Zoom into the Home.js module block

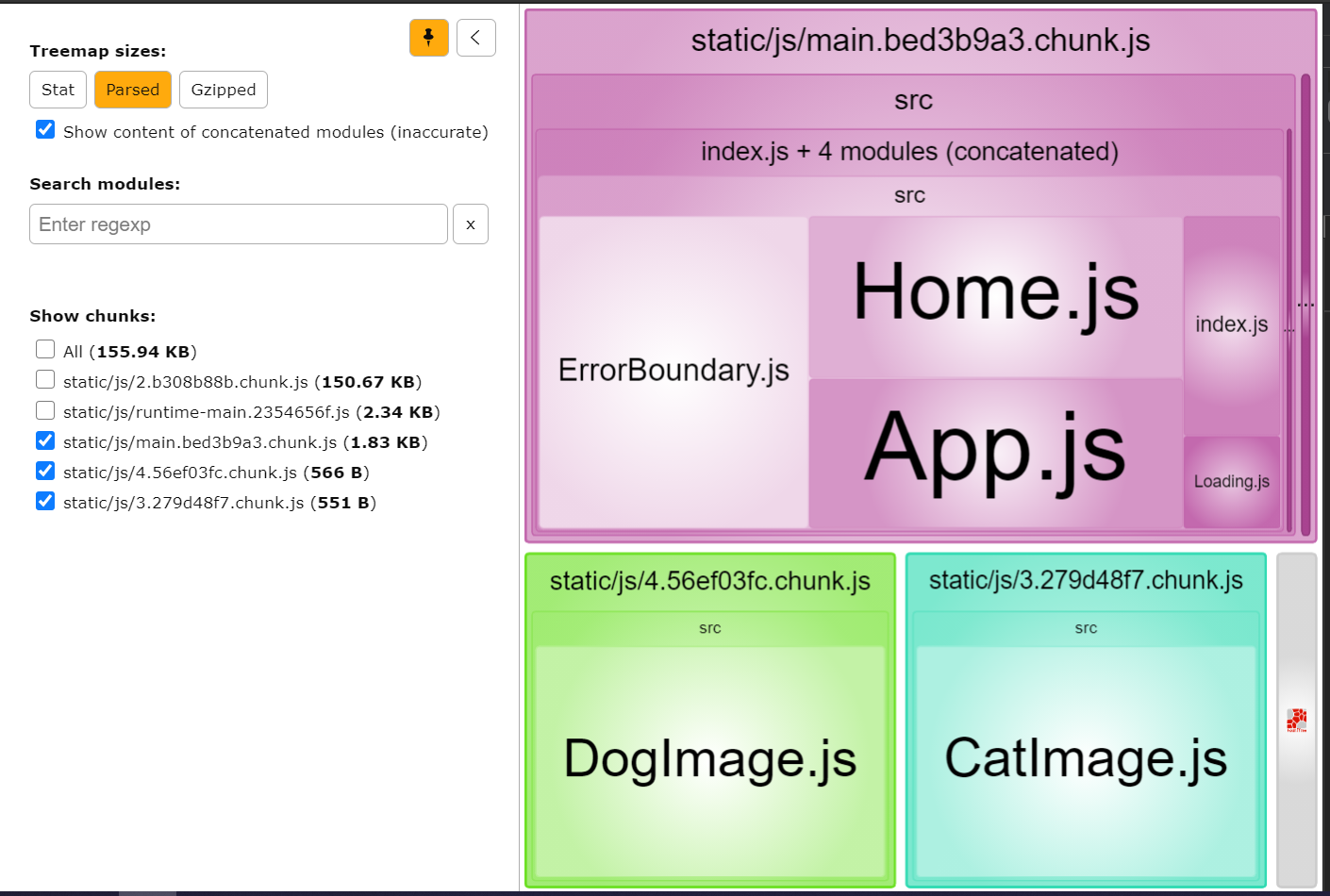coord(995,292)
